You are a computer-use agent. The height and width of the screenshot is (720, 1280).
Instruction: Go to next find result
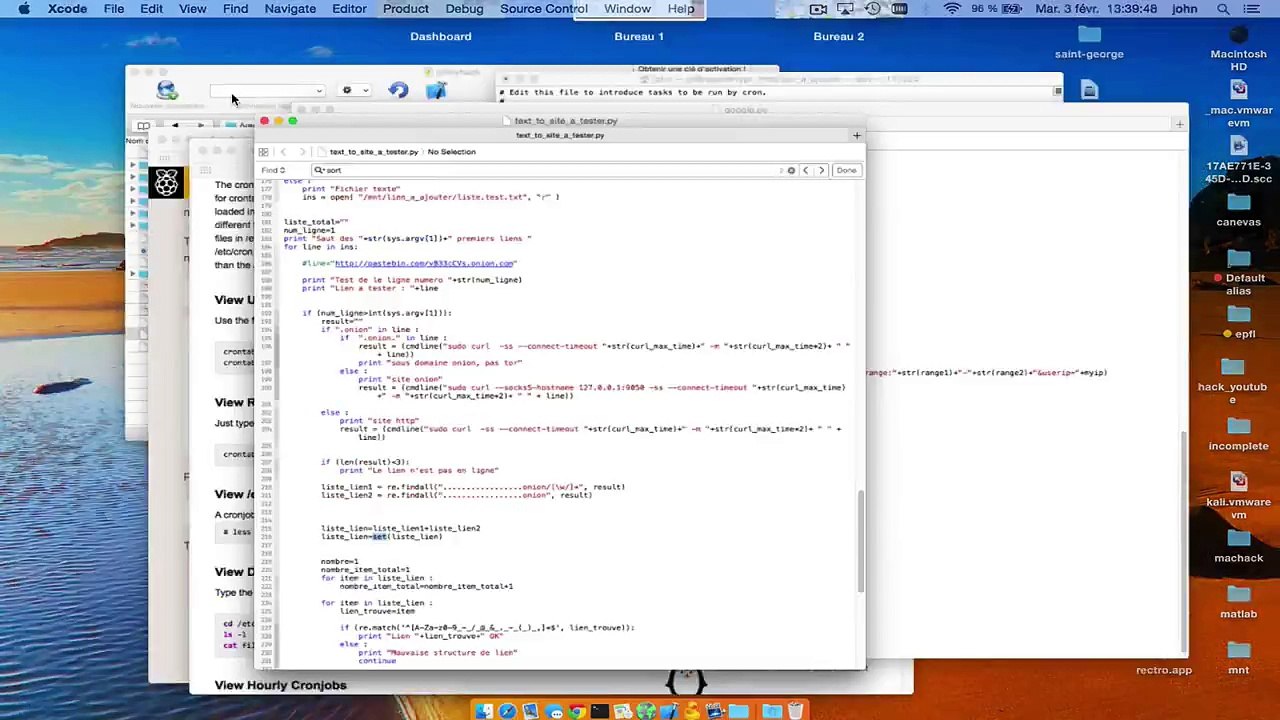[x=821, y=170]
